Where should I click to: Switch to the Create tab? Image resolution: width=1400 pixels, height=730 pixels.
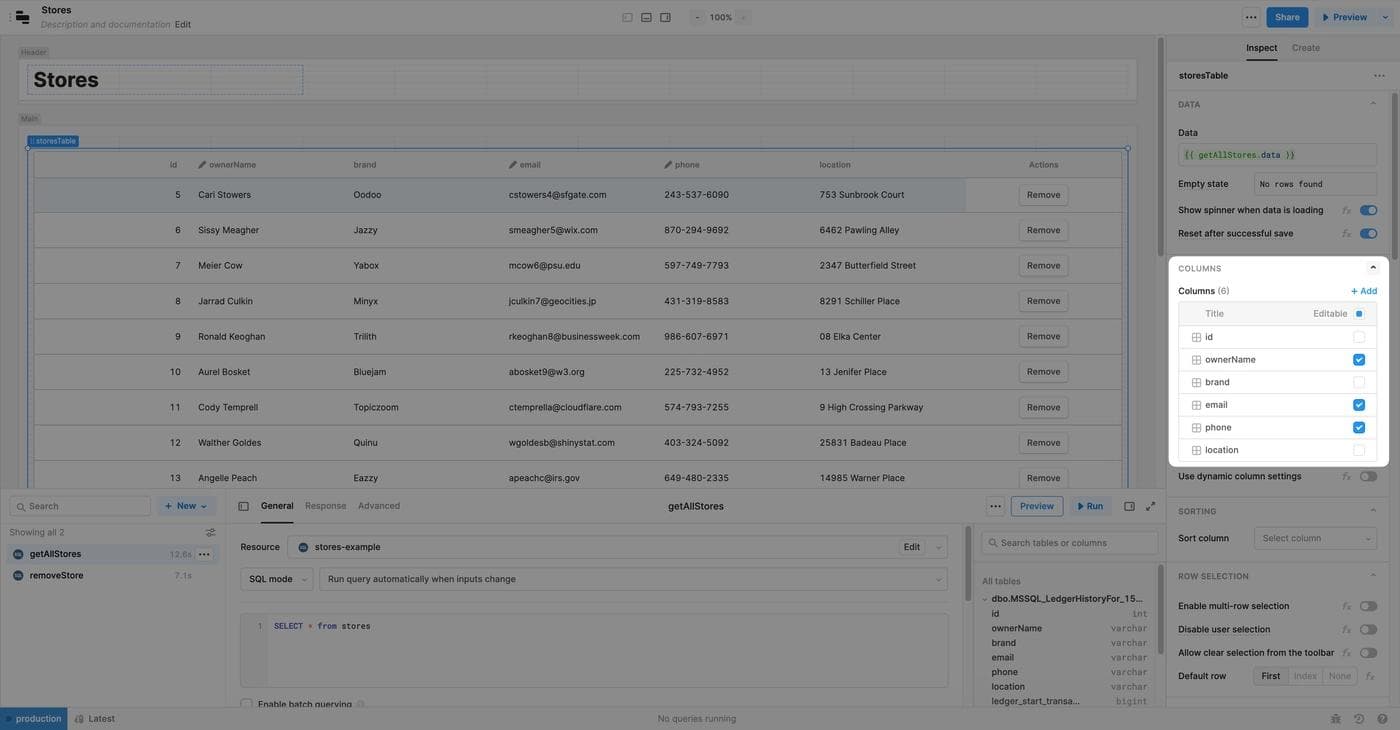point(1305,48)
